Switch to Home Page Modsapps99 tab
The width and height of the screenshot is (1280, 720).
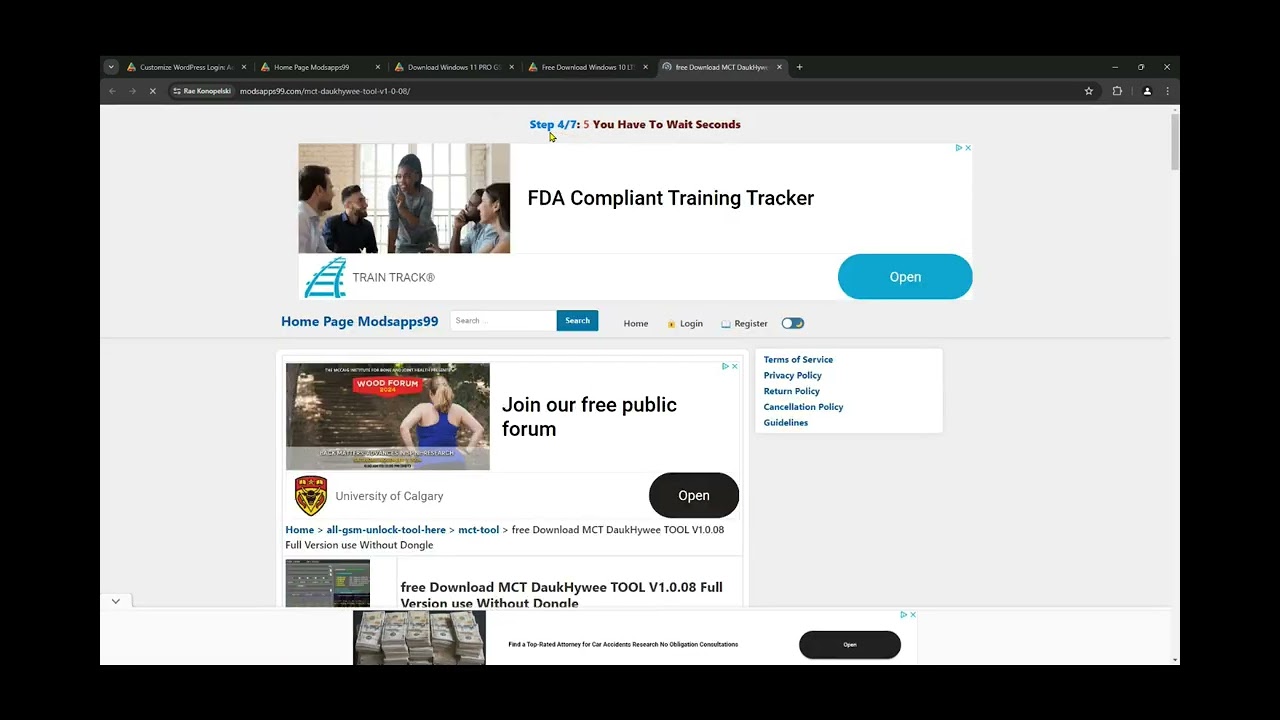pyautogui.click(x=311, y=67)
